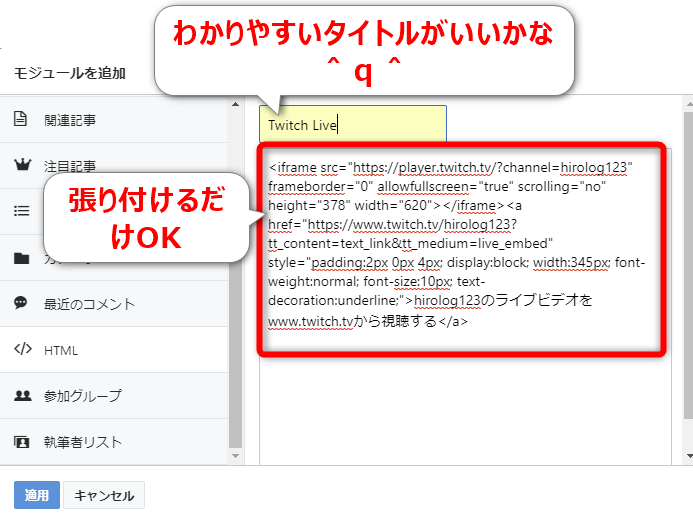The height and width of the screenshot is (514, 693).
Task: Click the module list scrollbar track
Action: click(236, 280)
